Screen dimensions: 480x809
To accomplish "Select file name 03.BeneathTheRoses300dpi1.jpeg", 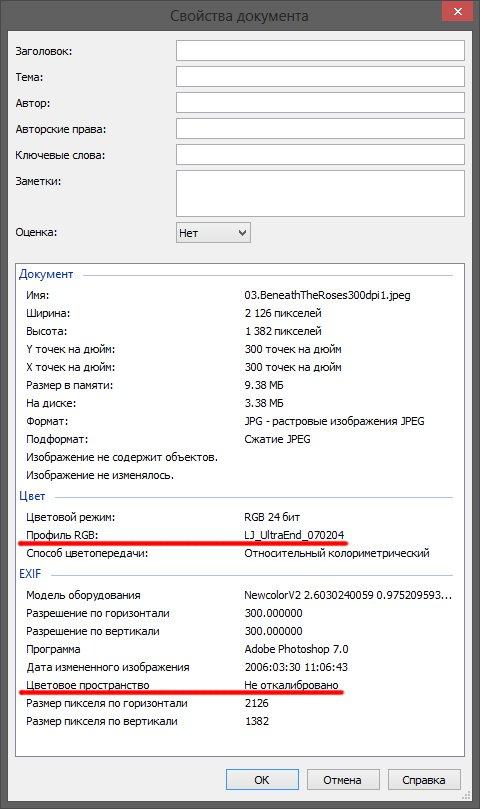I will [327, 296].
